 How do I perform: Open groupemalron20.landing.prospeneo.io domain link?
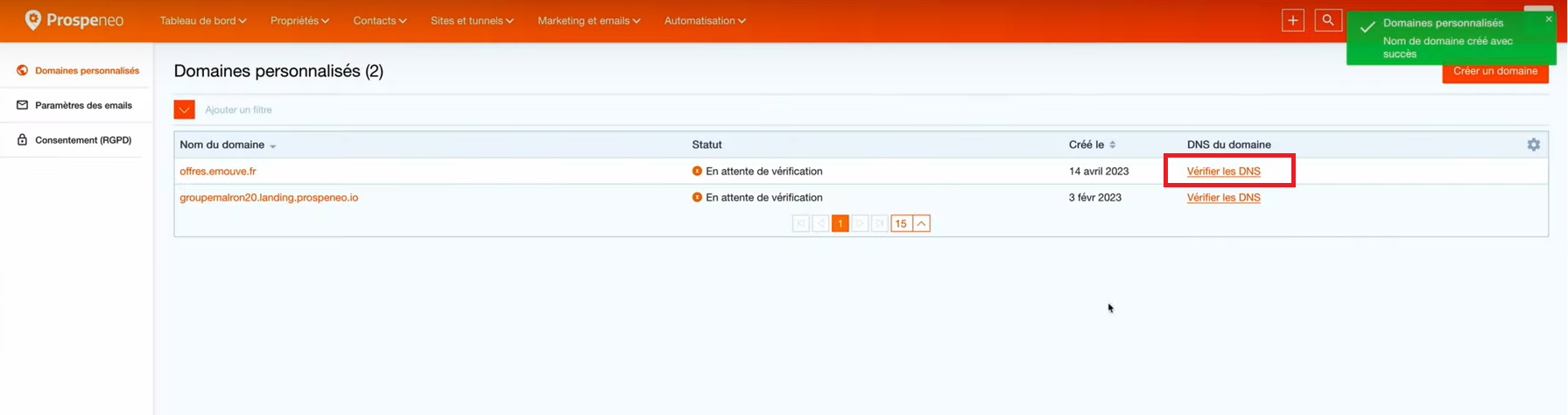click(x=269, y=197)
